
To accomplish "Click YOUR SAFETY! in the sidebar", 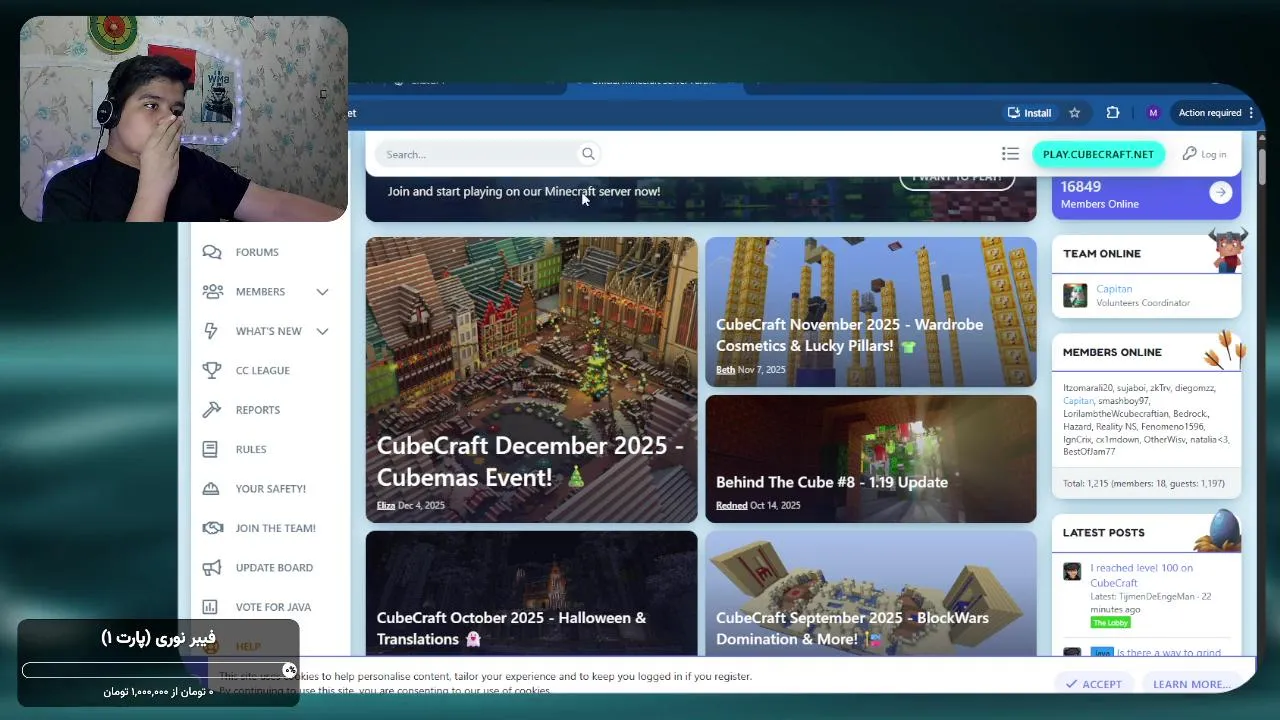I will click(x=271, y=489).
